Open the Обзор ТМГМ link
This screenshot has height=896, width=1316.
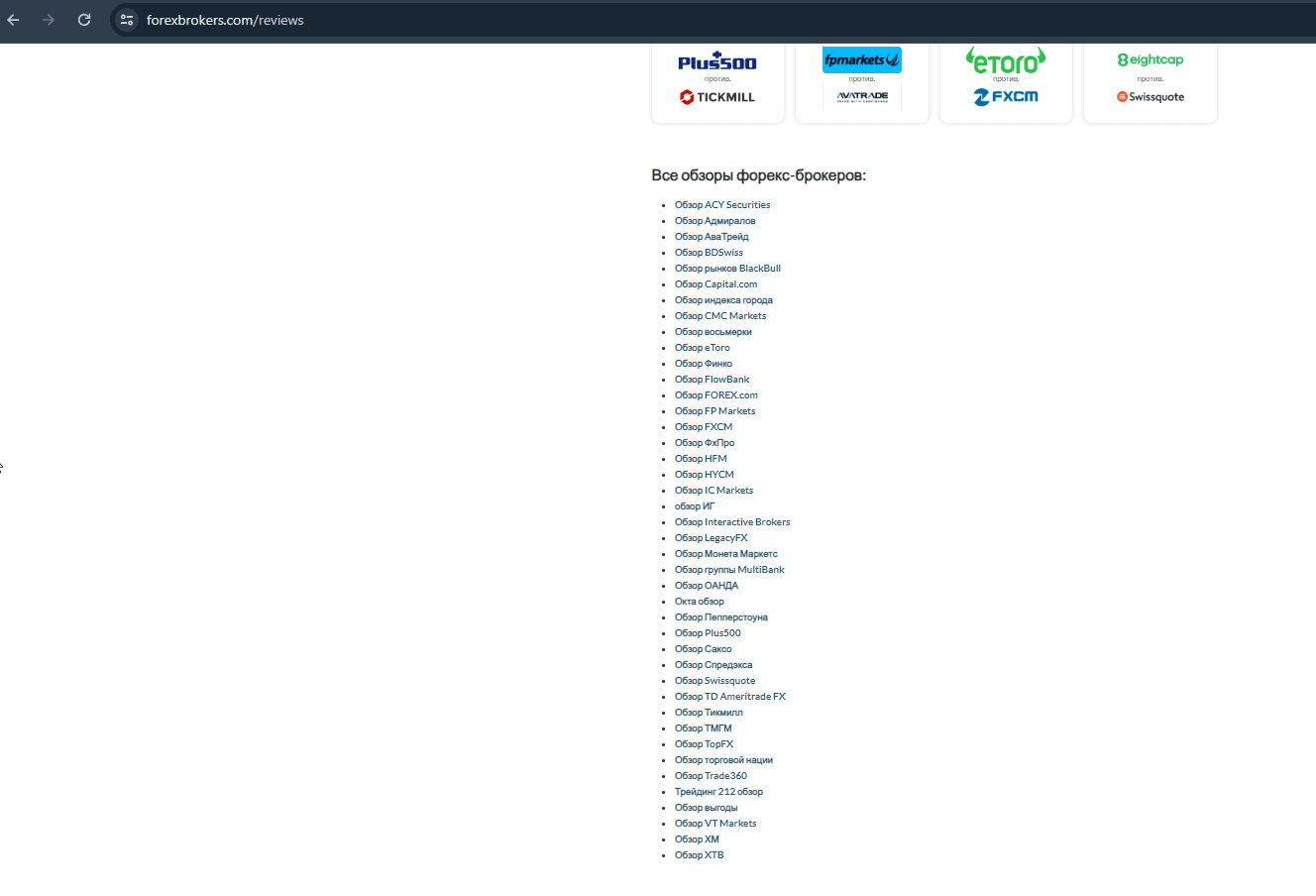[704, 728]
